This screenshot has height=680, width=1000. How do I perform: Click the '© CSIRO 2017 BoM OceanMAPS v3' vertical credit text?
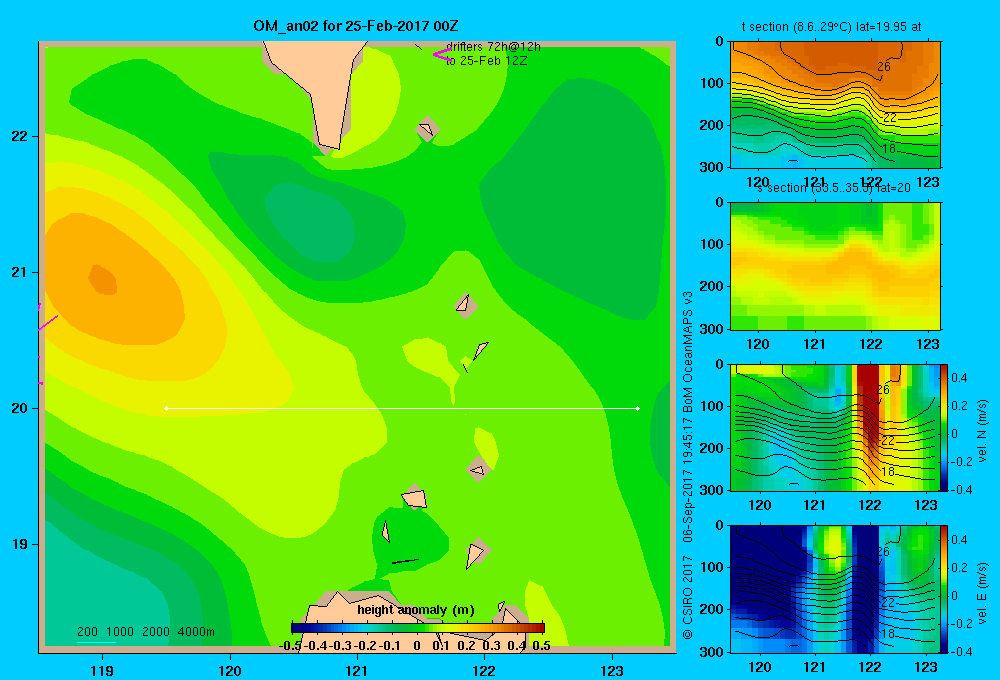(688, 466)
